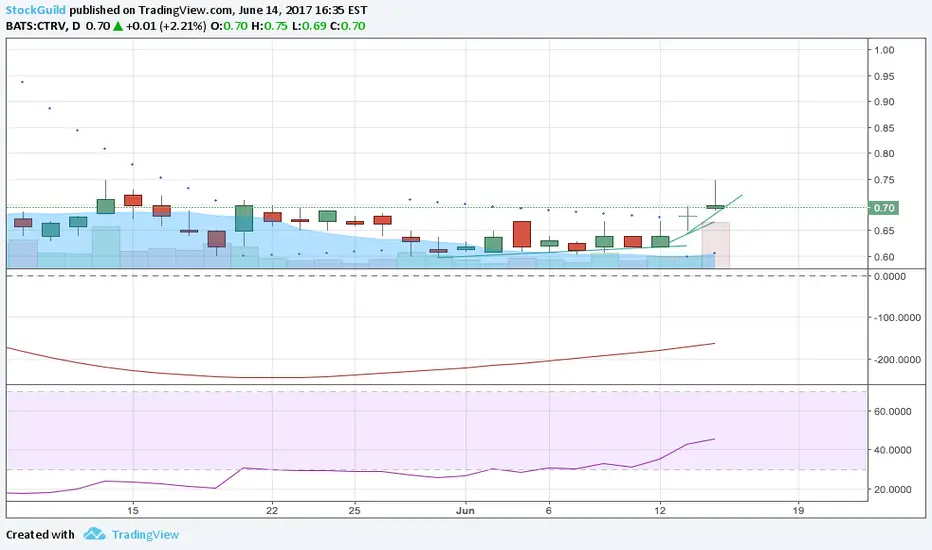Click the 25 date label on time axis
Screen dimensions: 932x550
point(354,510)
